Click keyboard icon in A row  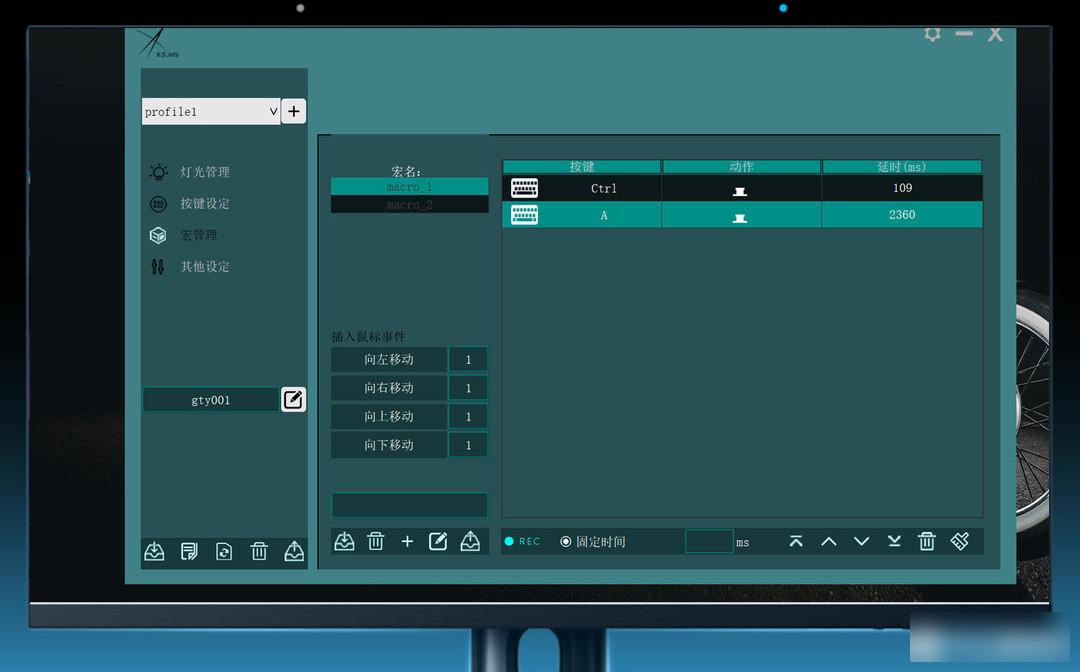tap(524, 215)
